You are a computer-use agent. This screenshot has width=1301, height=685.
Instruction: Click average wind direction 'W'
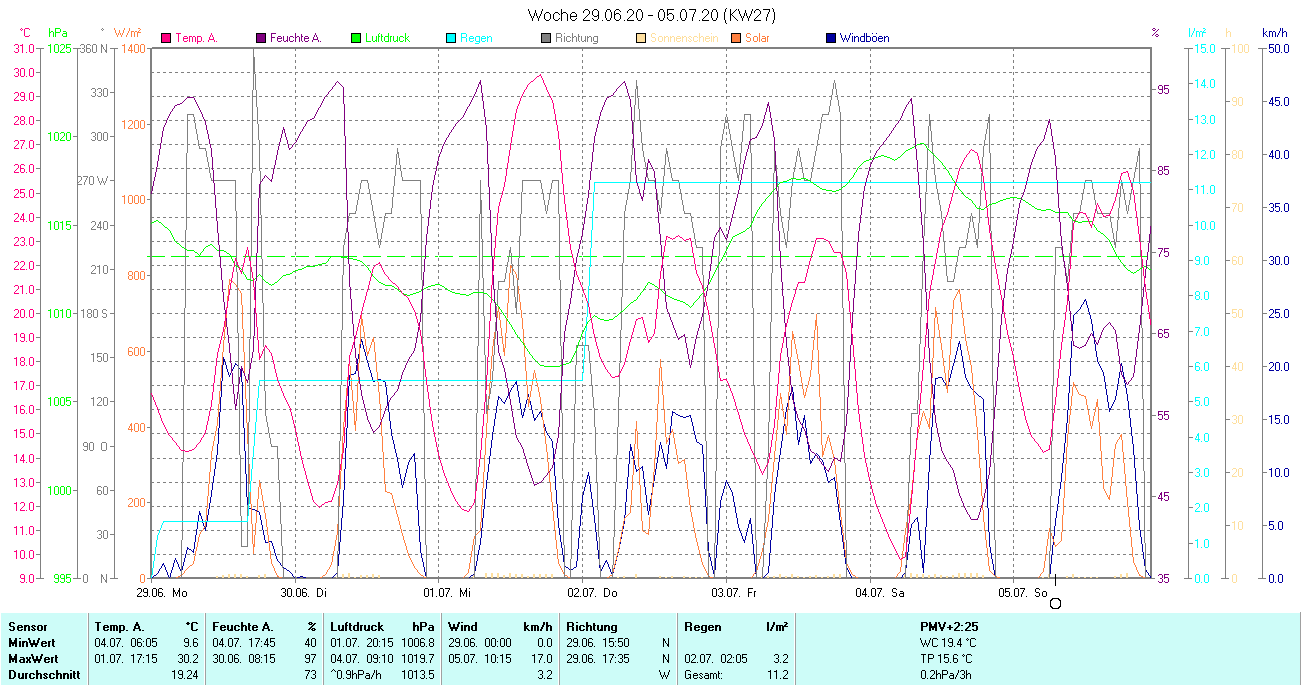tap(665, 674)
